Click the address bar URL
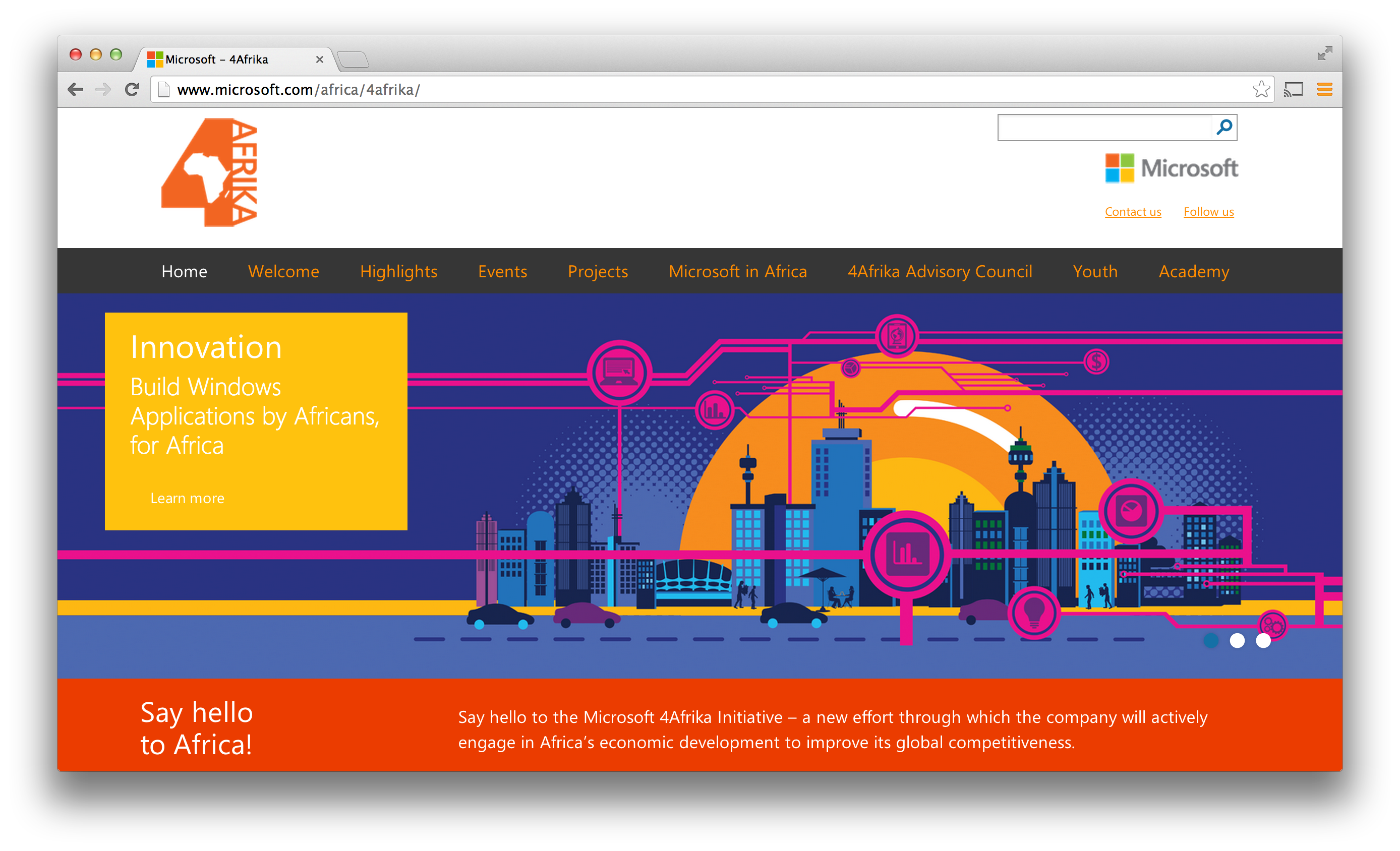1400x851 pixels. [298, 90]
